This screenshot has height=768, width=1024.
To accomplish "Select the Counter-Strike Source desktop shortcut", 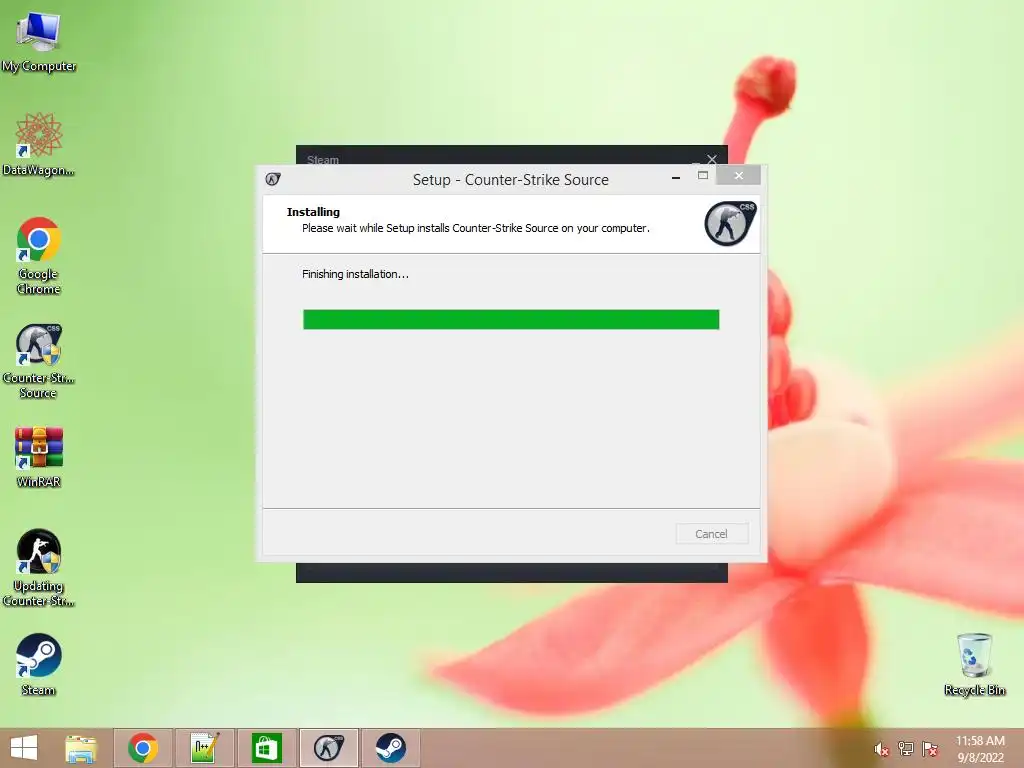I will pos(39,361).
